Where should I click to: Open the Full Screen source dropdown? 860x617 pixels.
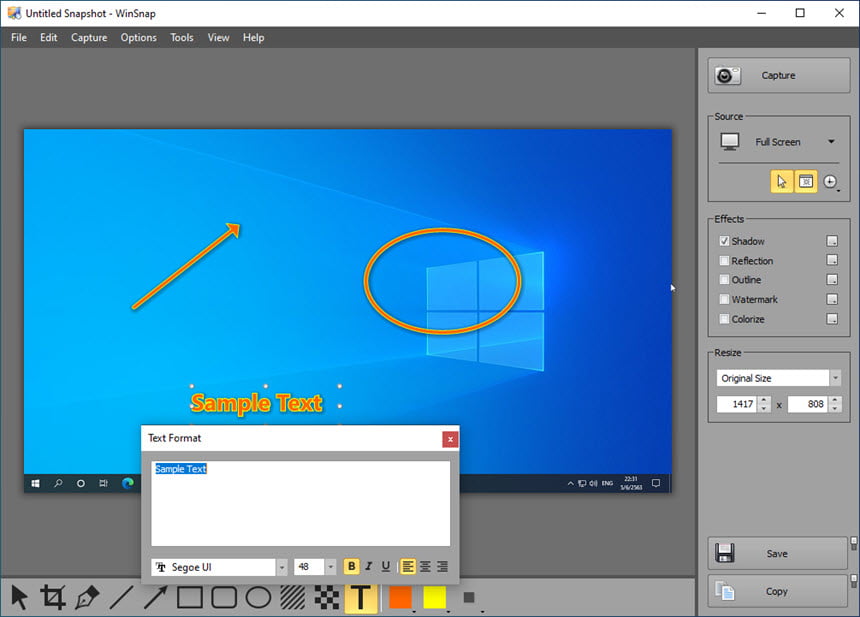[778, 141]
